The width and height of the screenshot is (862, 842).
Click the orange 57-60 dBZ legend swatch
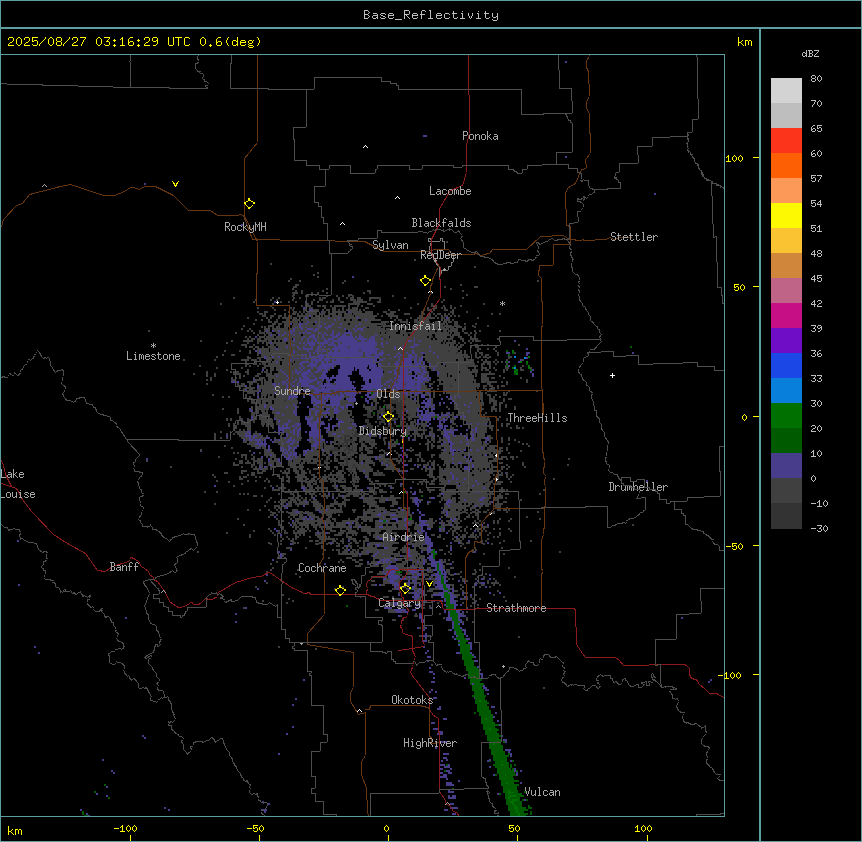coord(786,165)
